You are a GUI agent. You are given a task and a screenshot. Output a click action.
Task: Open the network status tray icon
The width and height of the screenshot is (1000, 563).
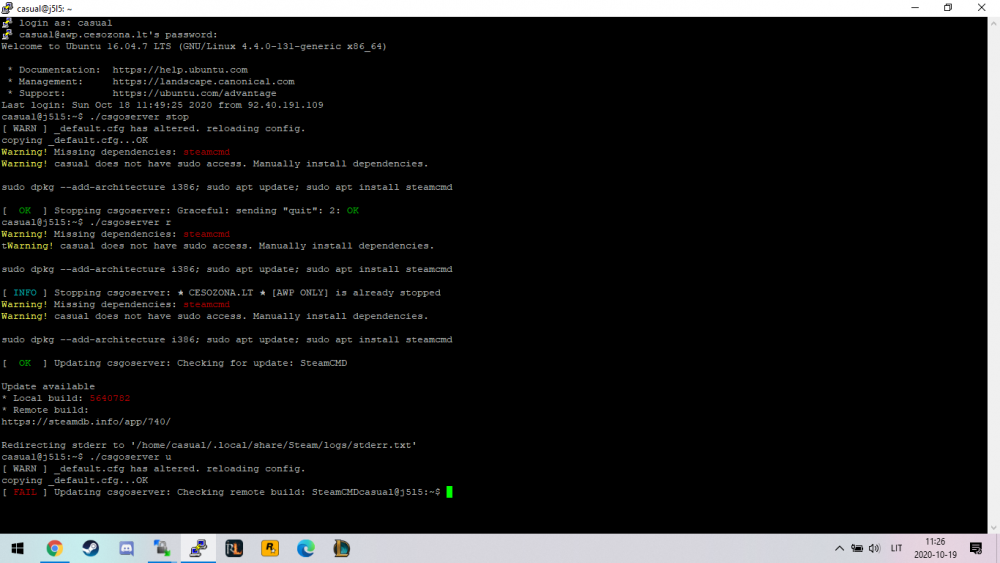(x=857, y=548)
